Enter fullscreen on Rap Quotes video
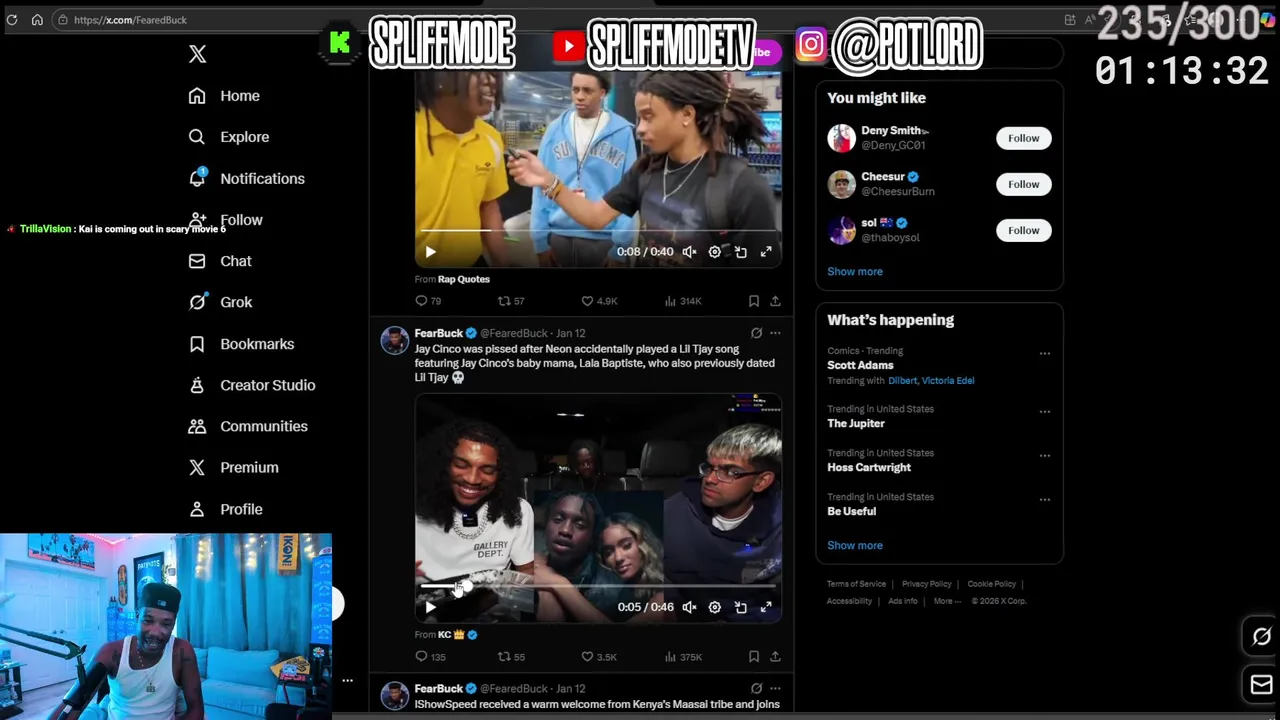Viewport: 1280px width, 720px height. [x=766, y=252]
